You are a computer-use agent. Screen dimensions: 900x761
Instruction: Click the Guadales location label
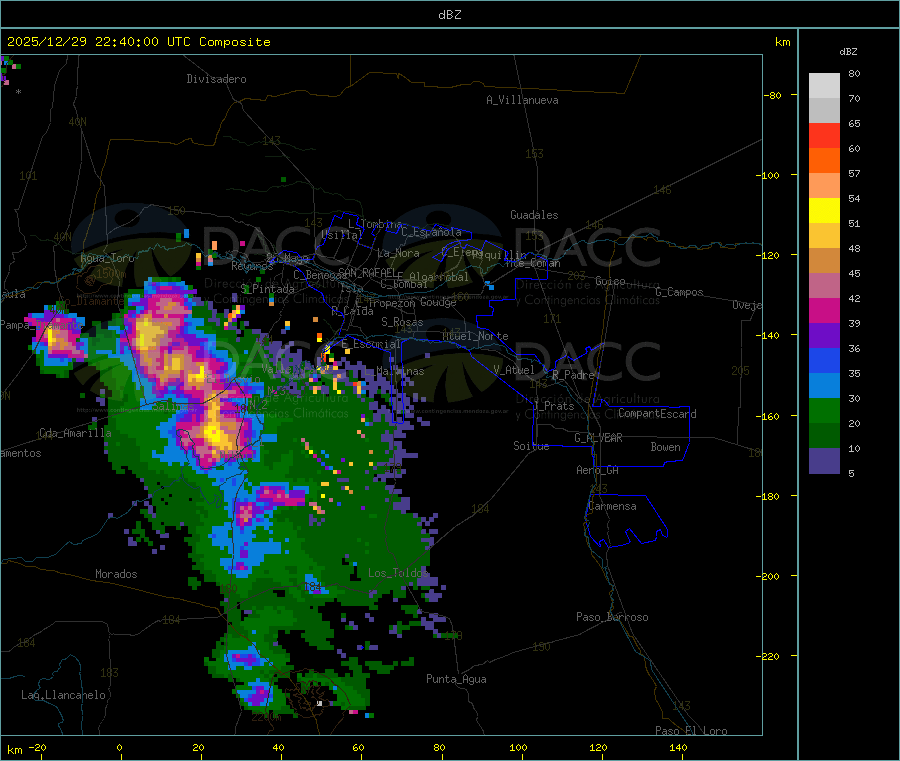534,215
